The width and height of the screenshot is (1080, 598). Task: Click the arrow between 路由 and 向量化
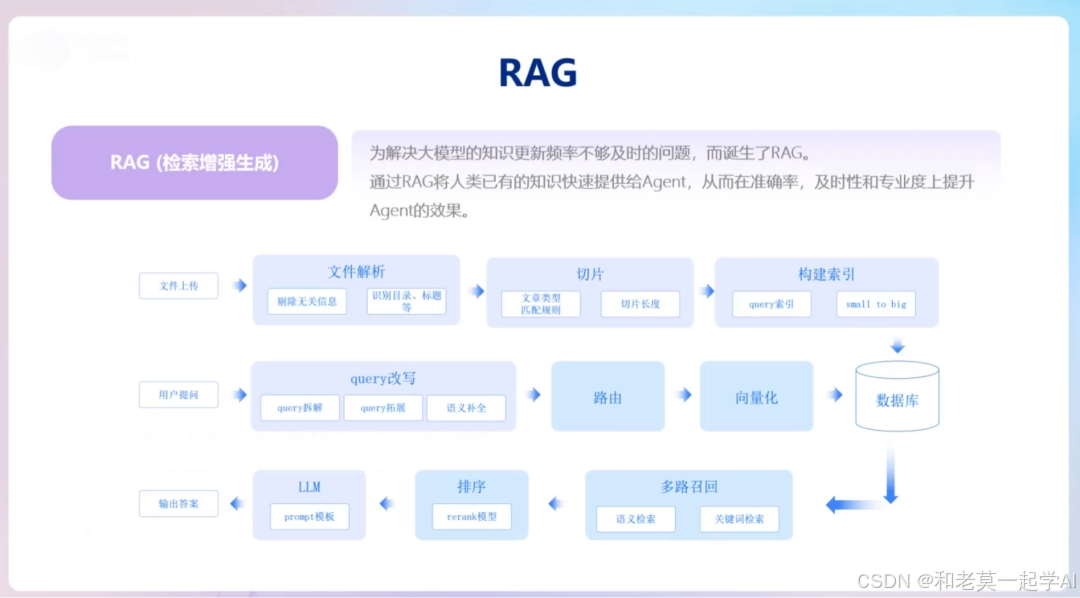(x=683, y=396)
